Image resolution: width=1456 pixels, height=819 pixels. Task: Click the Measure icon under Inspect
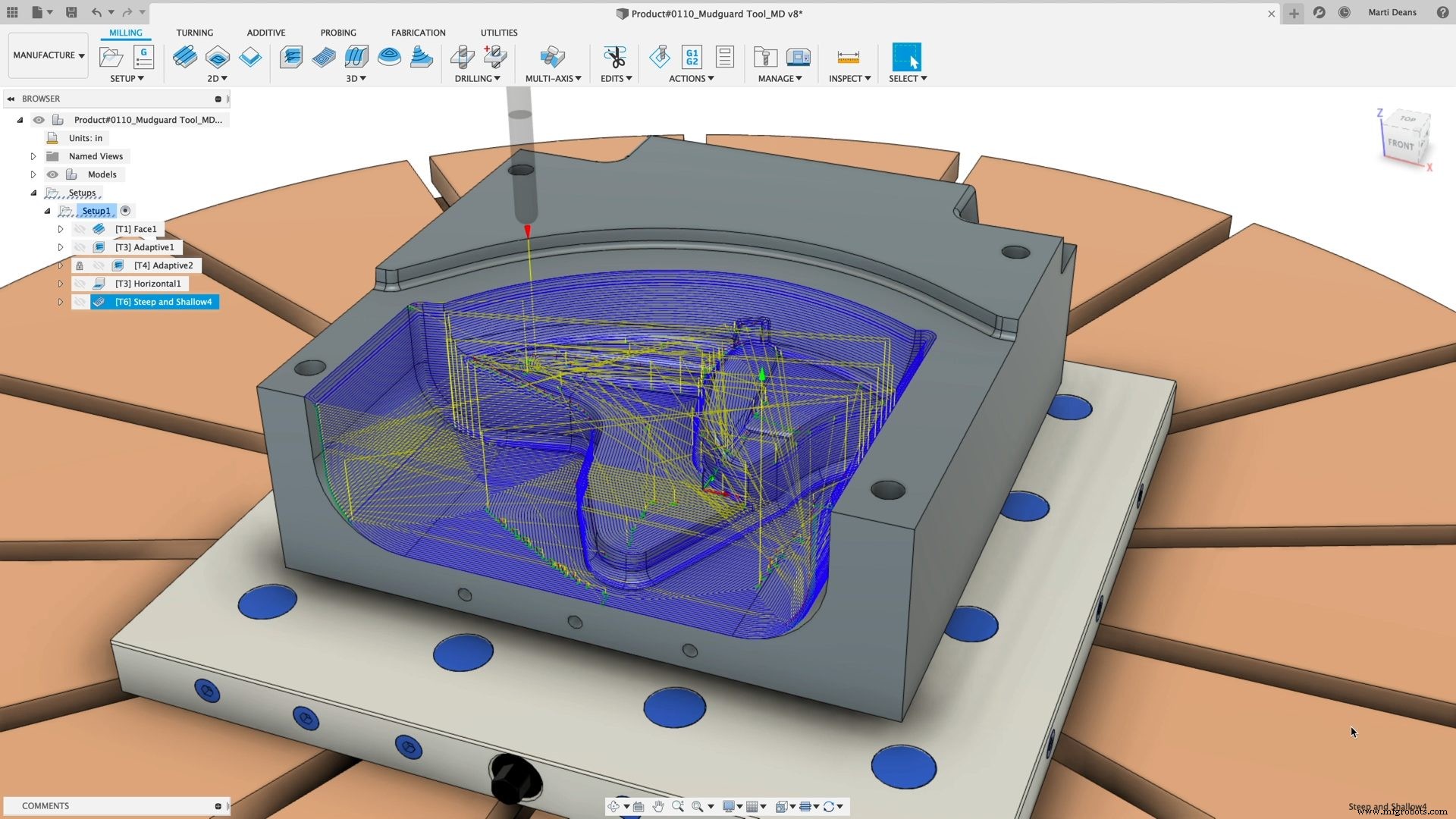pyautogui.click(x=848, y=56)
